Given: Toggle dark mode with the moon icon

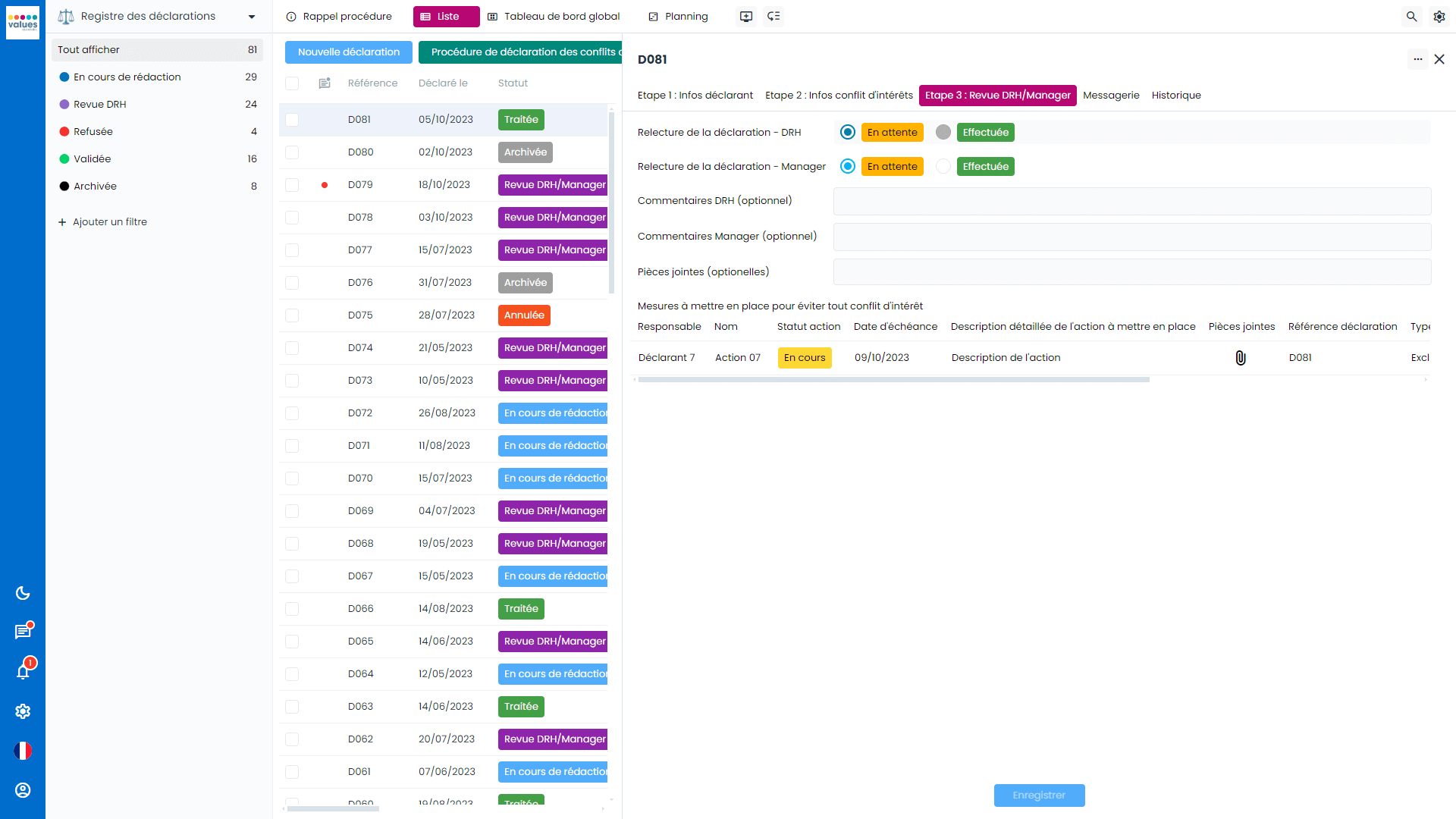Looking at the screenshot, I should pyautogui.click(x=23, y=593).
